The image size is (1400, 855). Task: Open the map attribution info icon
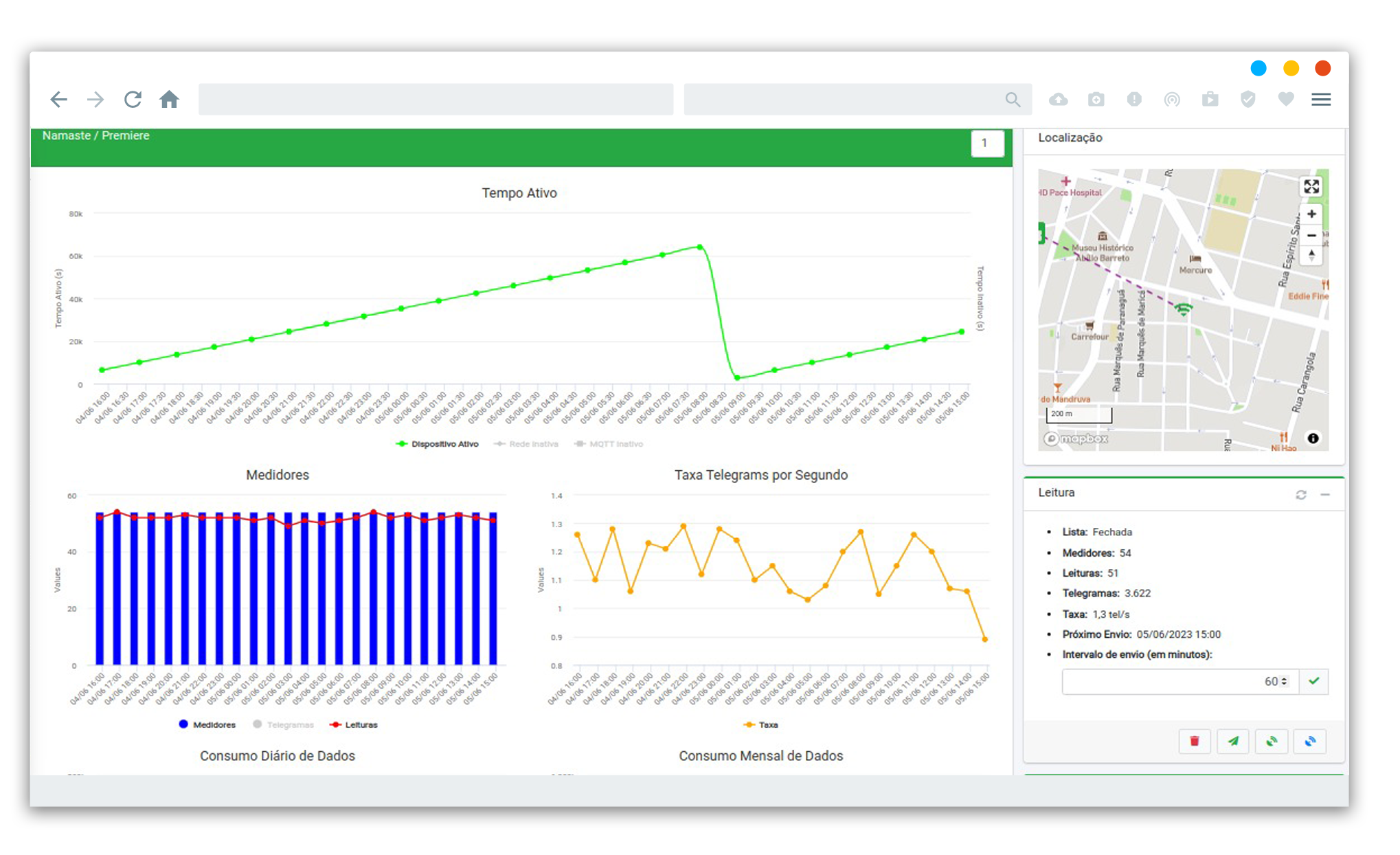(x=1313, y=438)
